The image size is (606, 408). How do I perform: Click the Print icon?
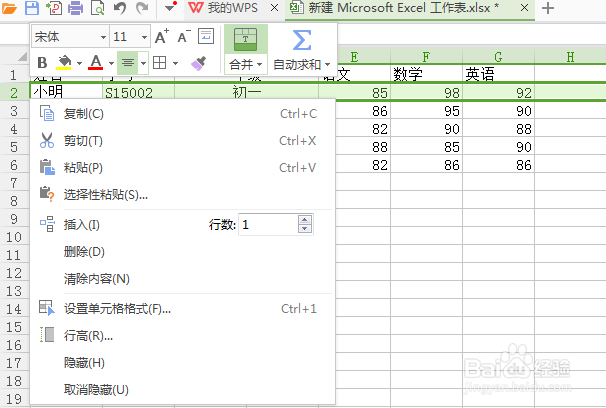(x=75, y=8)
